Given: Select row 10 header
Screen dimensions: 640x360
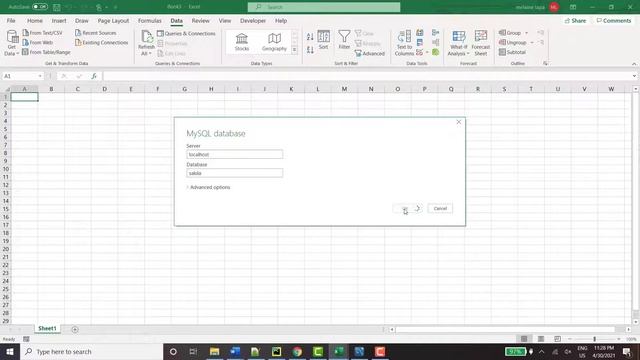Looking at the screenshot, I should (x=5, y=169).
